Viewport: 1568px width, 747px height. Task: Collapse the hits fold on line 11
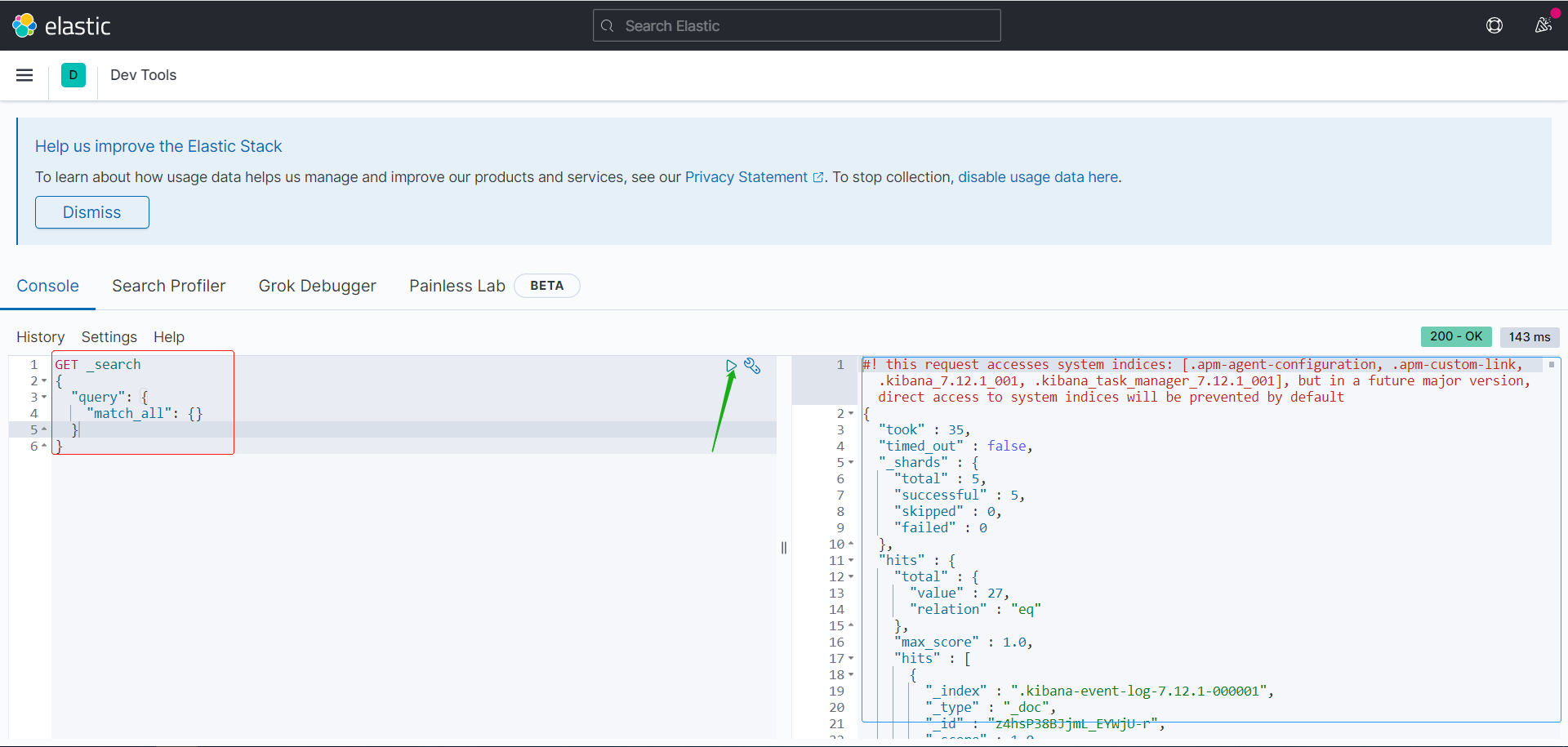pyautogui.click(x=851, y=561)
